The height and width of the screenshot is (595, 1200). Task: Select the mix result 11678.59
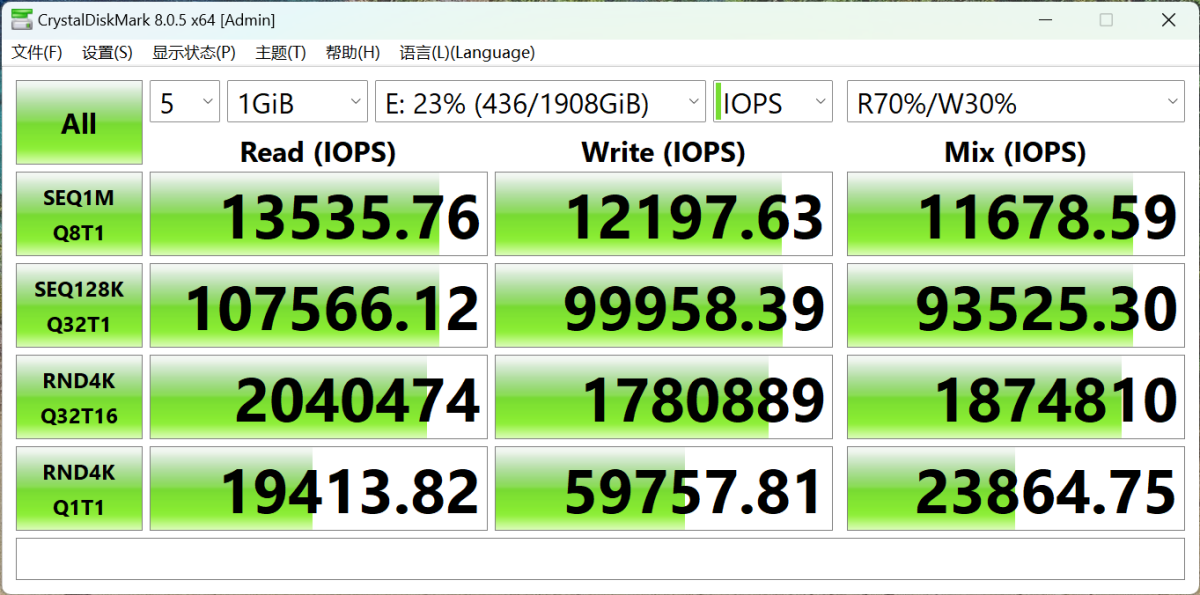click(x=1015, y=214)
